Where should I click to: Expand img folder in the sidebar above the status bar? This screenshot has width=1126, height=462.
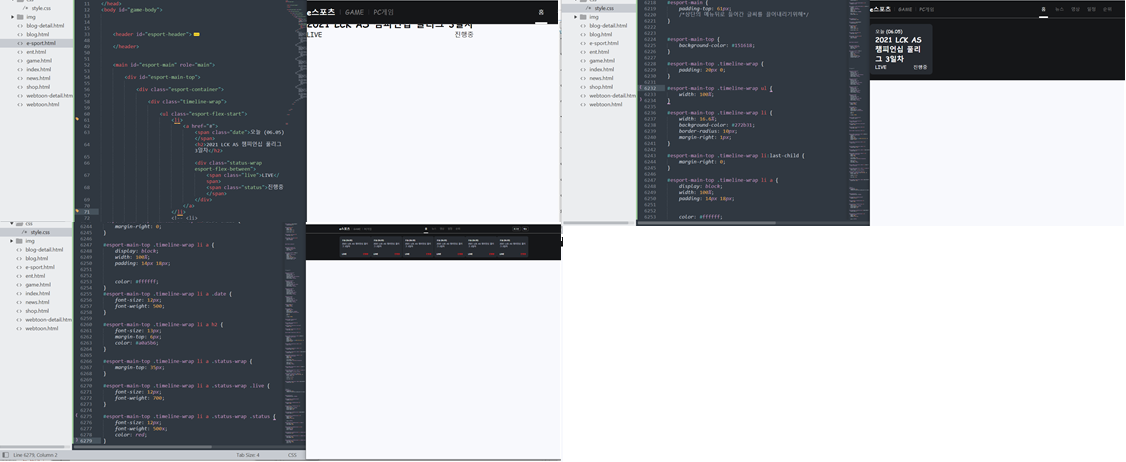coord(12,241)
